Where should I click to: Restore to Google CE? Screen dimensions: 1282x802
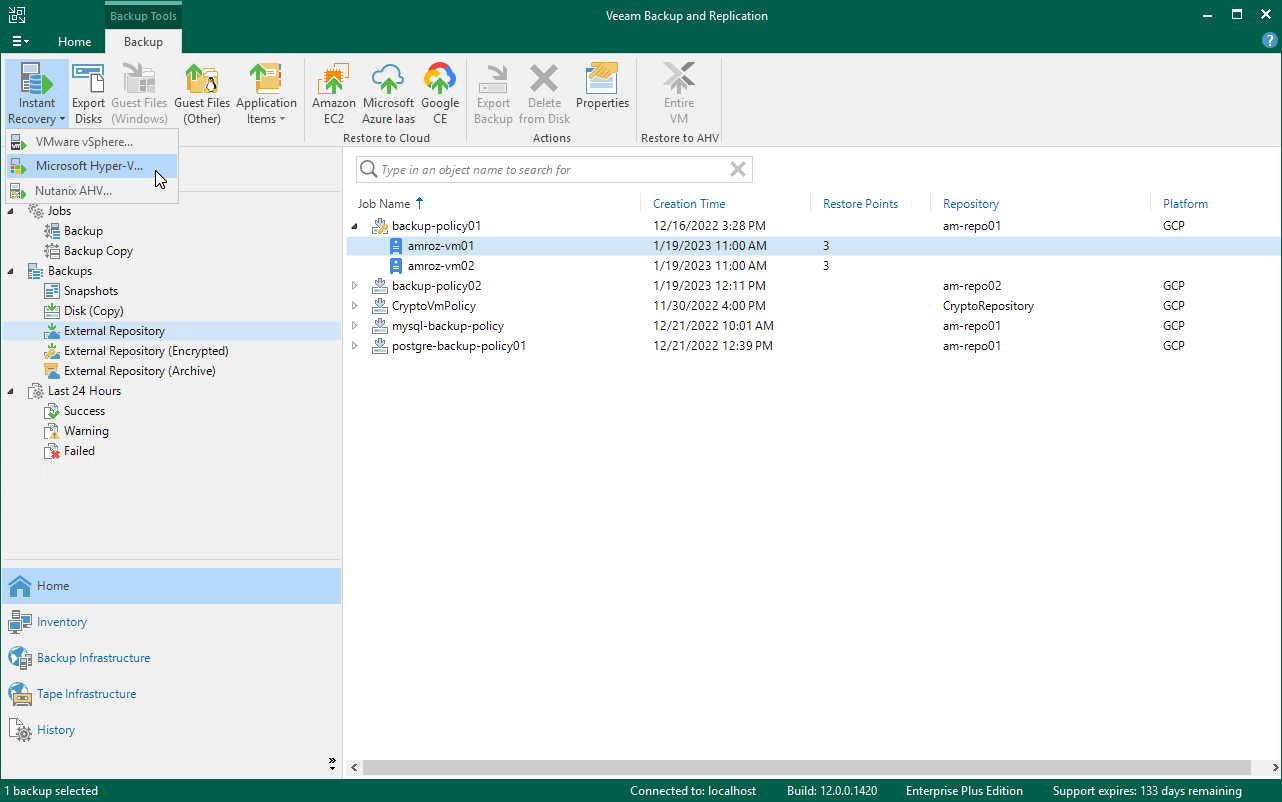coord(440,93)
